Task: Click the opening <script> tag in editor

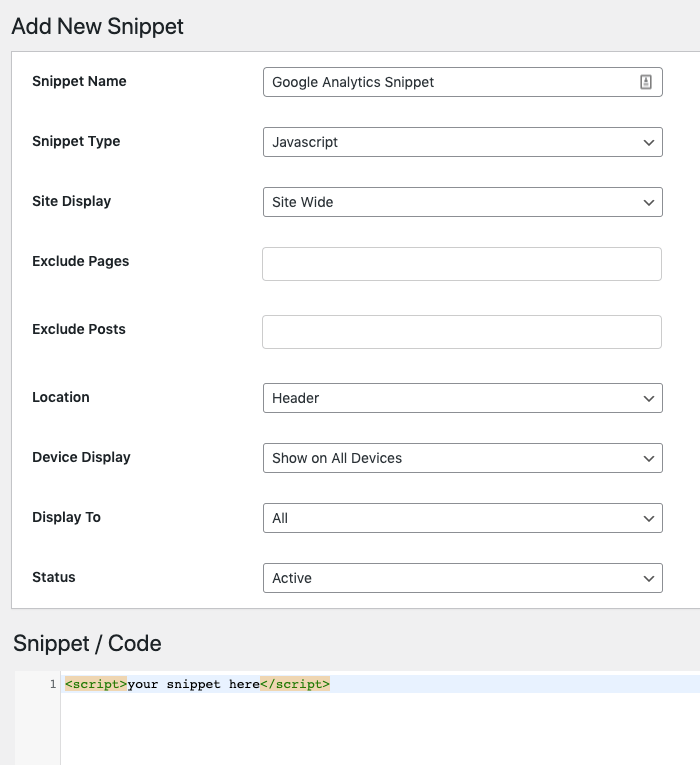Action: 96,684
